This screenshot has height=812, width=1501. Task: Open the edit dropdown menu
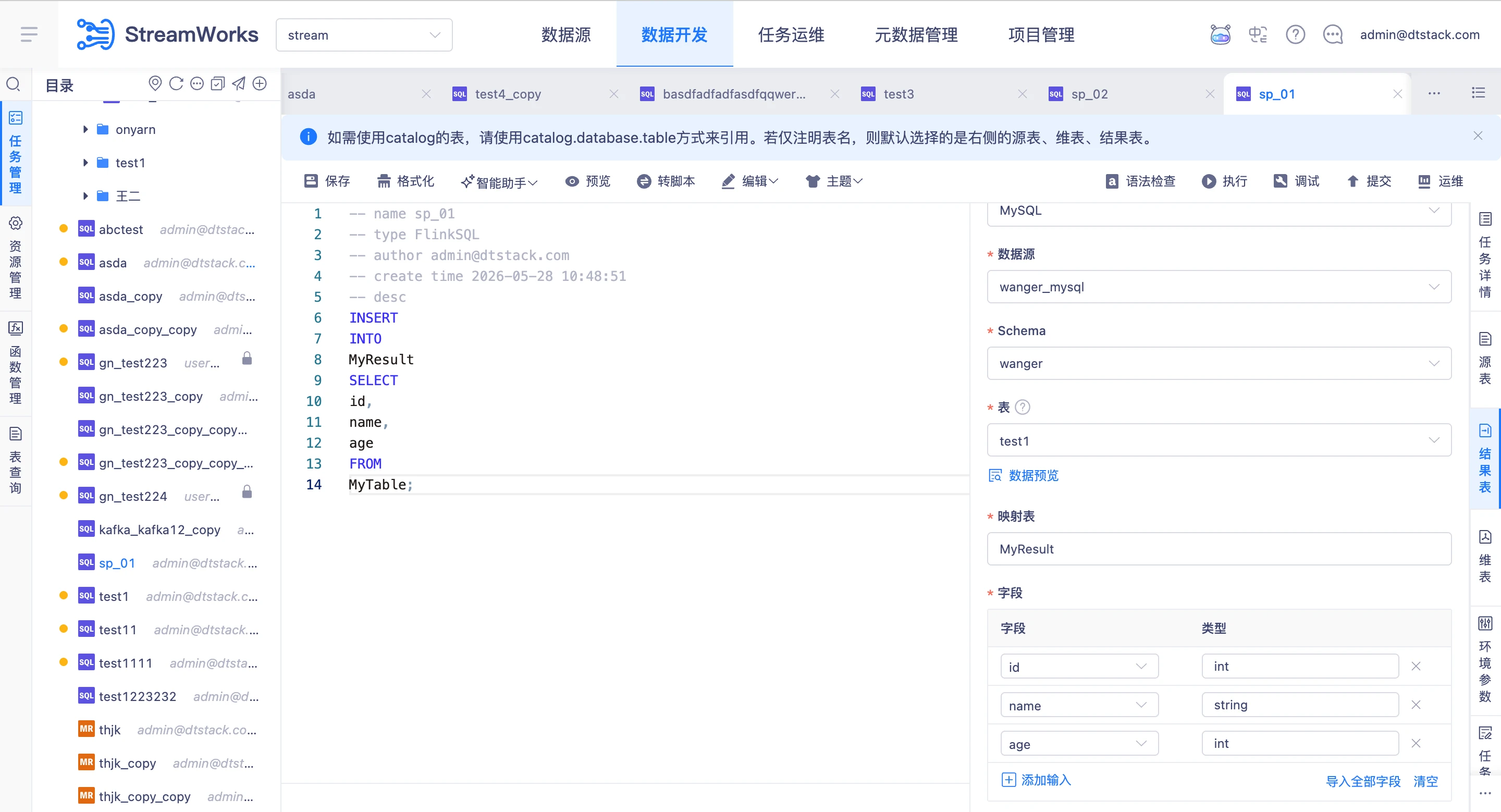[x=749, y=181]
